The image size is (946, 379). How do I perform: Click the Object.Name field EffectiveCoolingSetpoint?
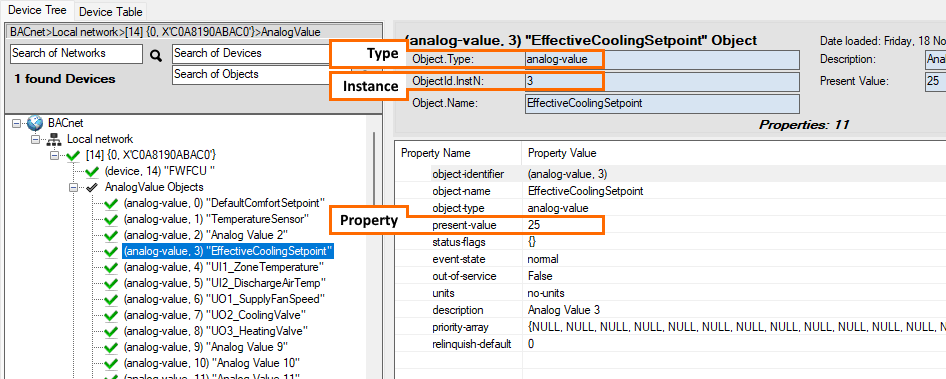[x=662, y=103]
